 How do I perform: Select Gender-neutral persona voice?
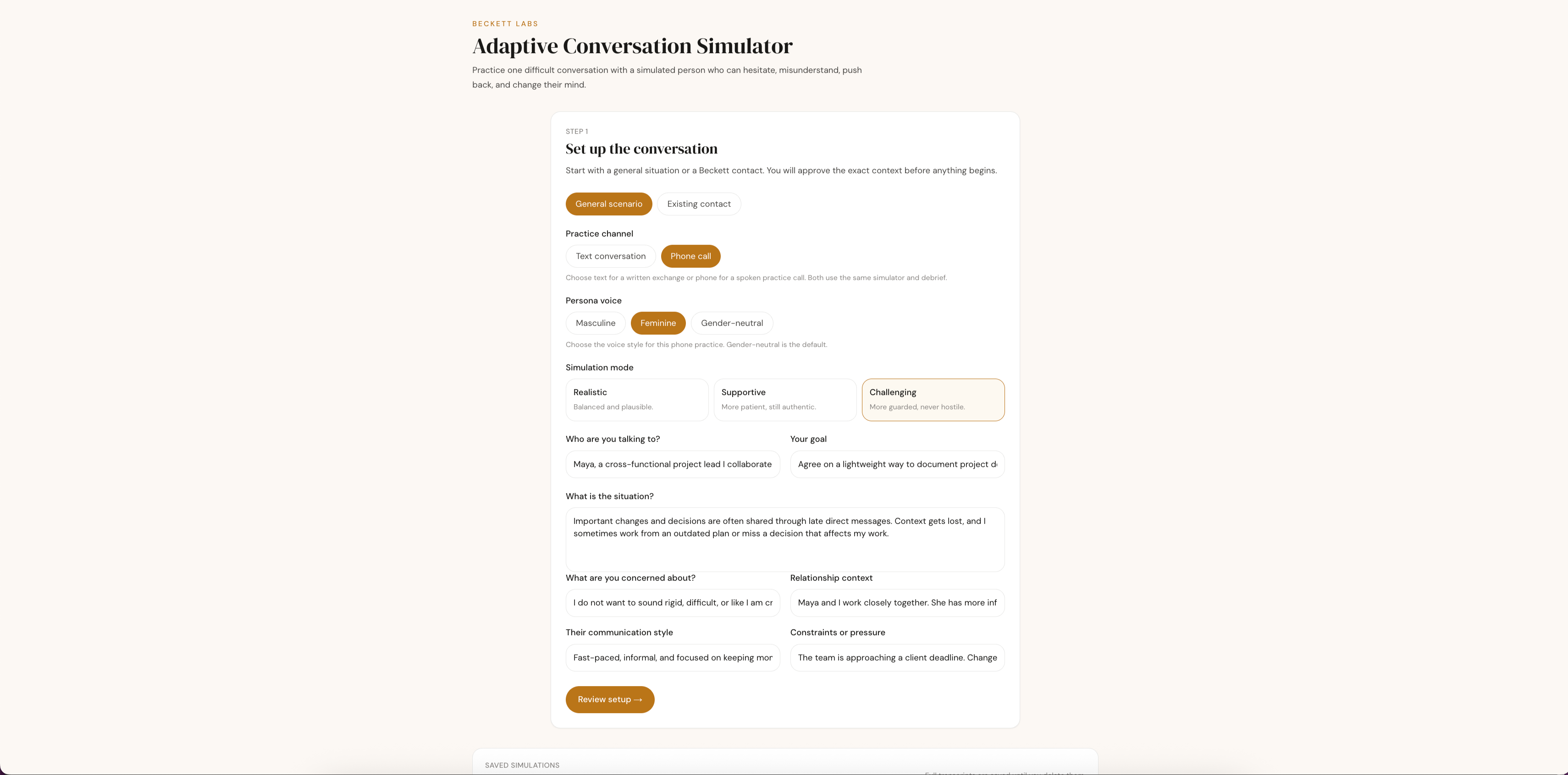[732, 323]
